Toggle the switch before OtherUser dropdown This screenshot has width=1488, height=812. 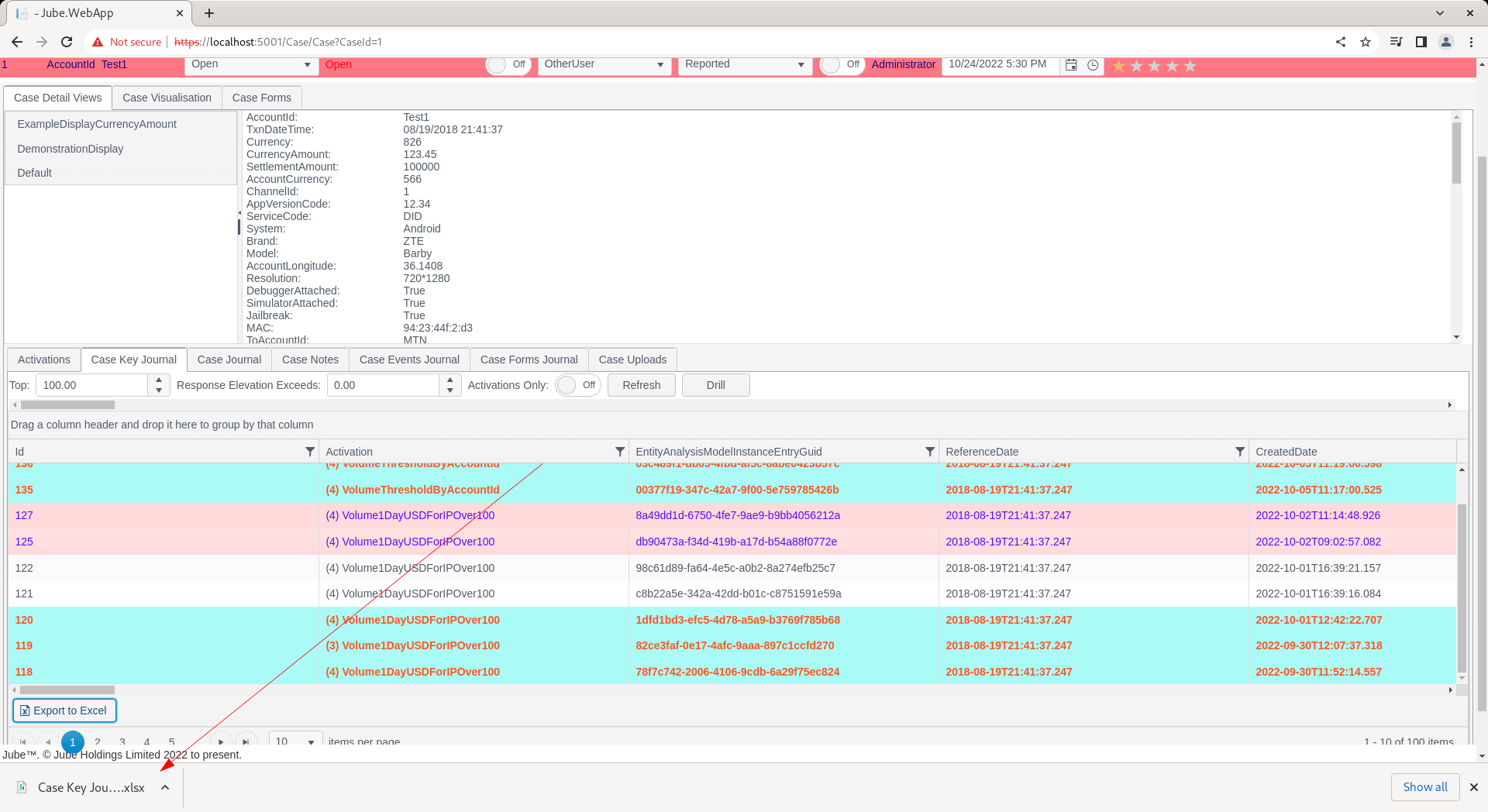click(508, 65)
